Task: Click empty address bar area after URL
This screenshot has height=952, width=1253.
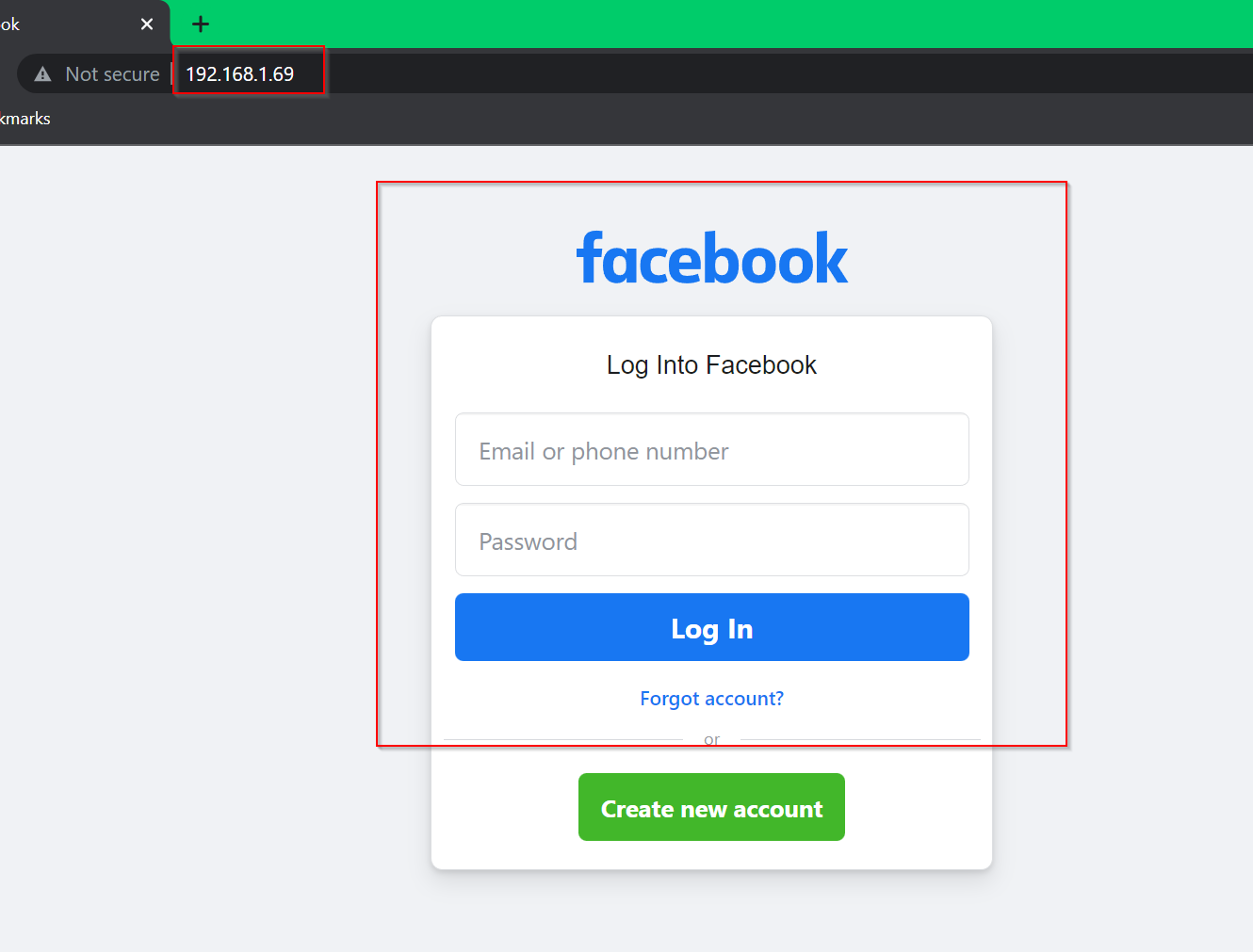Action: coord(782,73)
